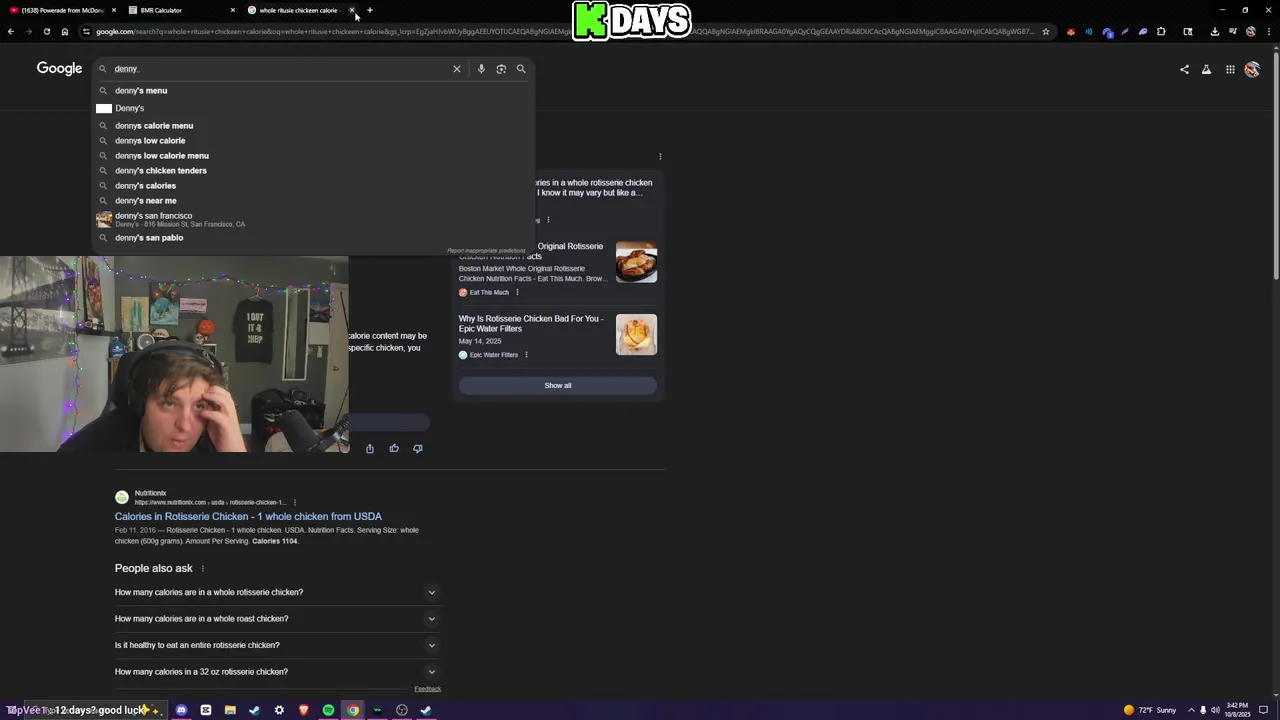Close the BMR Calculator tab
This screenshot has height=720, width=1280.
tap(232, 10)
